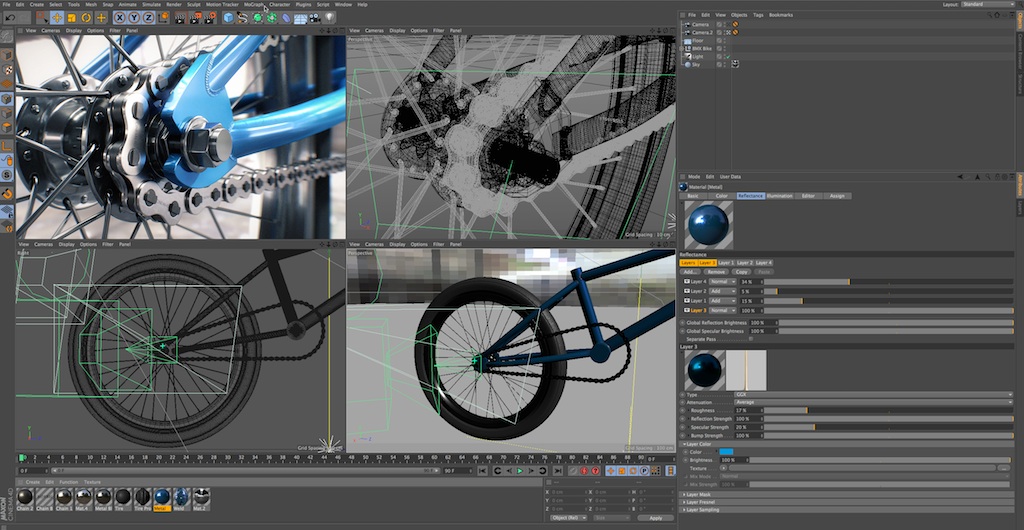Click the Add... layer button

pos(689,272)
